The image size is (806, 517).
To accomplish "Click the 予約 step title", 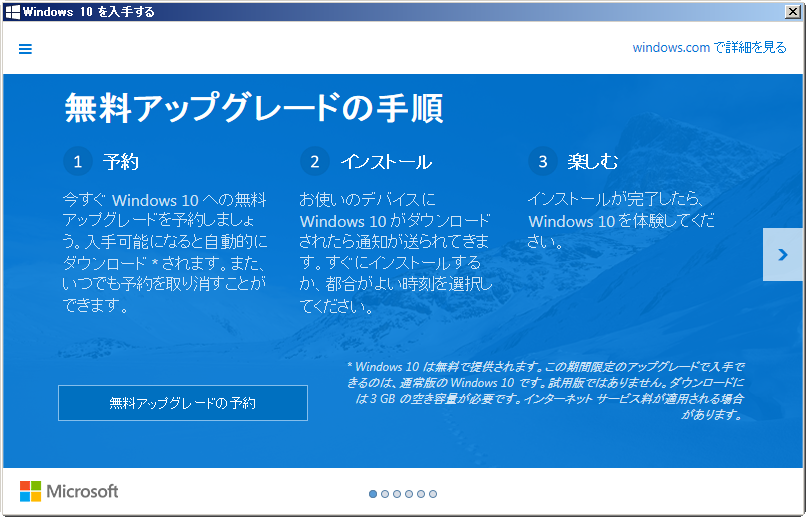I will pos(121,162).
